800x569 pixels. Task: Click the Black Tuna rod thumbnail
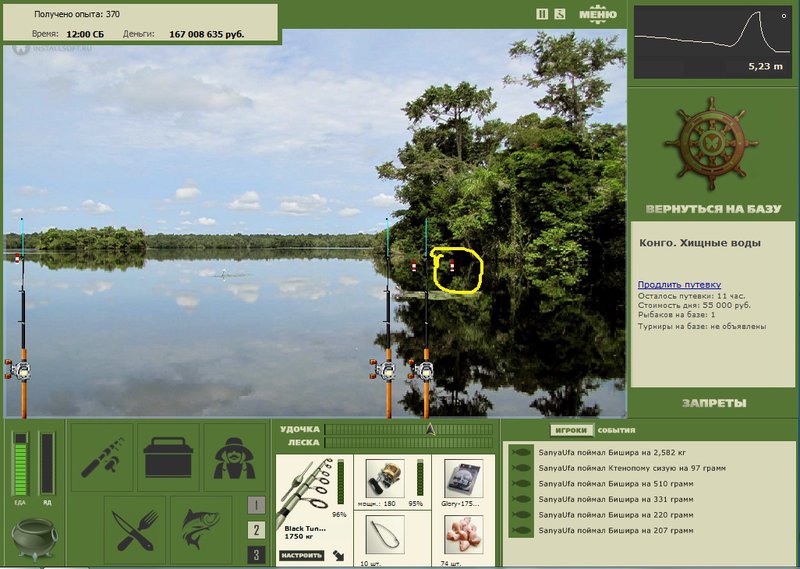[305, 491]
